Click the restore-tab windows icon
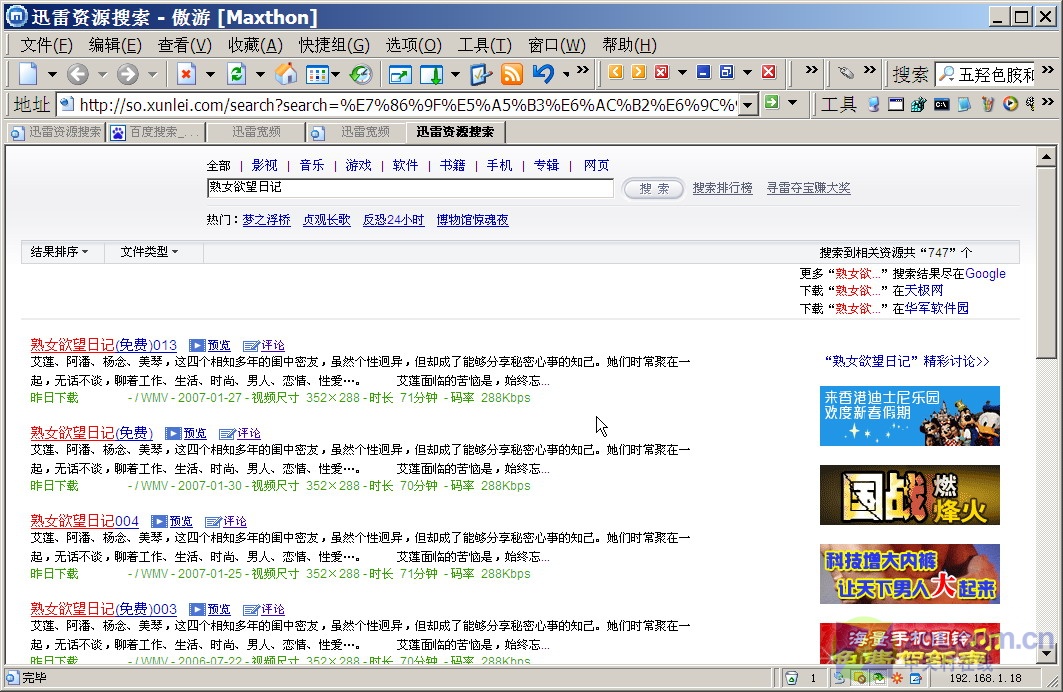Image resolution: width=1063 pixels, height=692 pixels. (x=727, y=72)
